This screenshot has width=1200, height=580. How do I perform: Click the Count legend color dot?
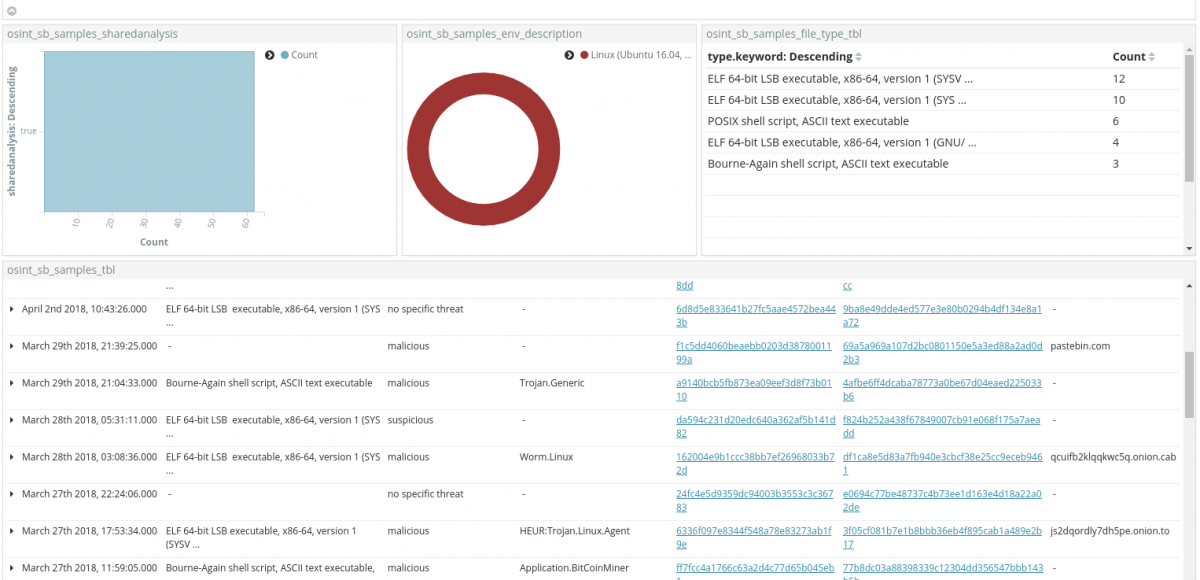tap(285, 55)
